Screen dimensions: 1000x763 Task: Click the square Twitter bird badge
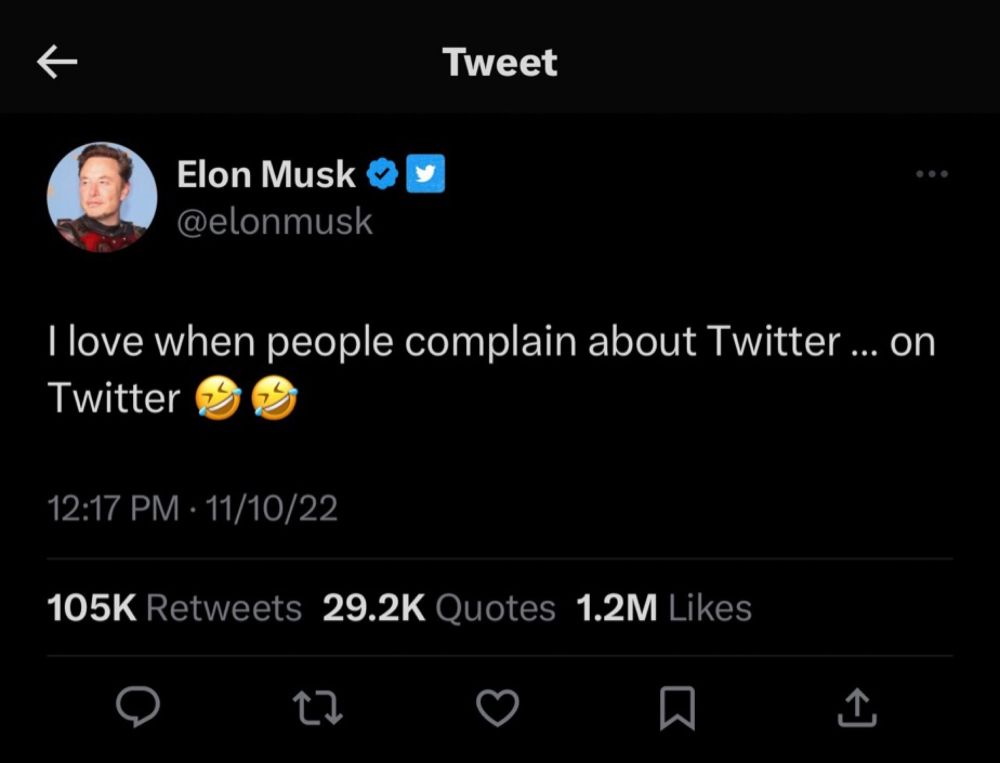tap(426, 175)
